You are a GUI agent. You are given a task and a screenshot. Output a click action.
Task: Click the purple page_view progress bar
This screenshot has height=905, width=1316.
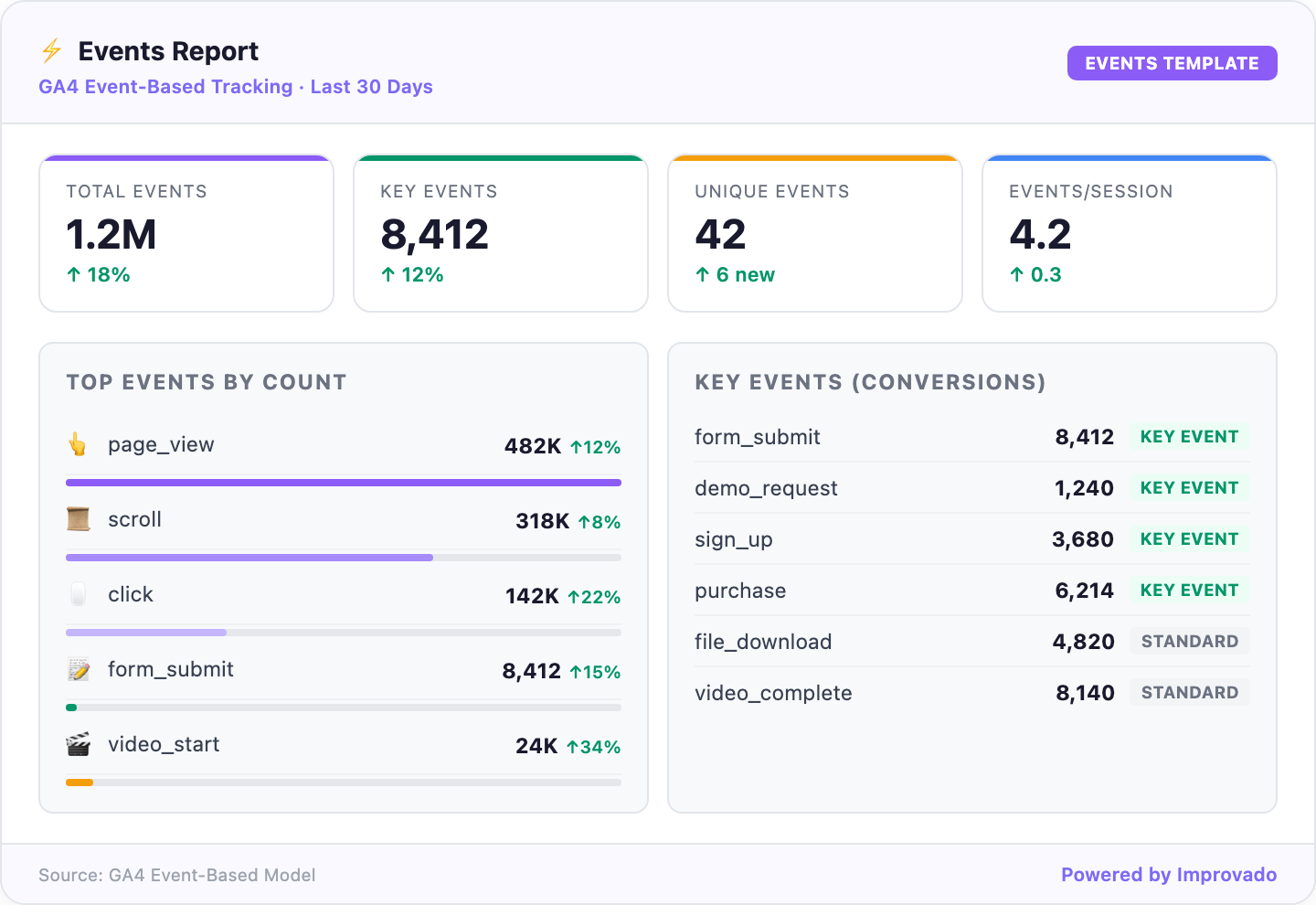point(343,482)
